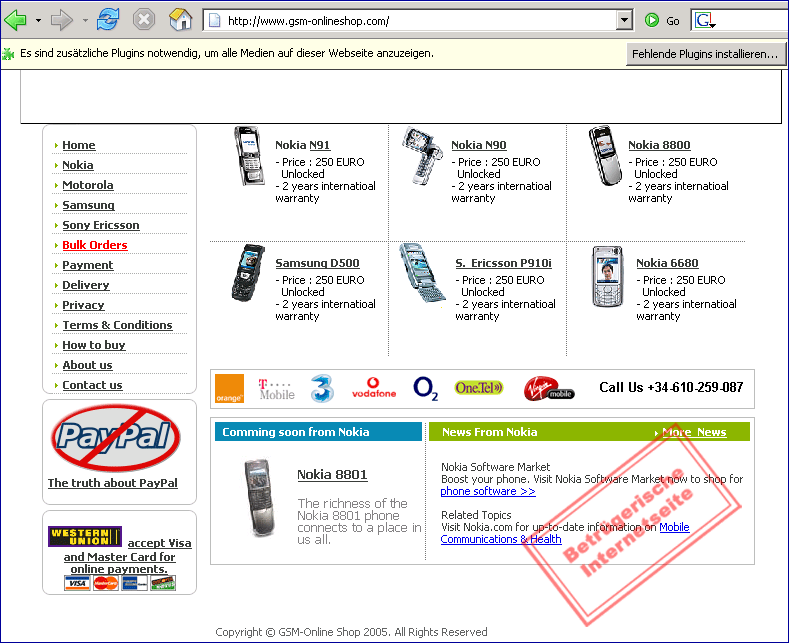The image size is (789, 643).
Task: Open the How to buy link
Action: tap(94, 345)
